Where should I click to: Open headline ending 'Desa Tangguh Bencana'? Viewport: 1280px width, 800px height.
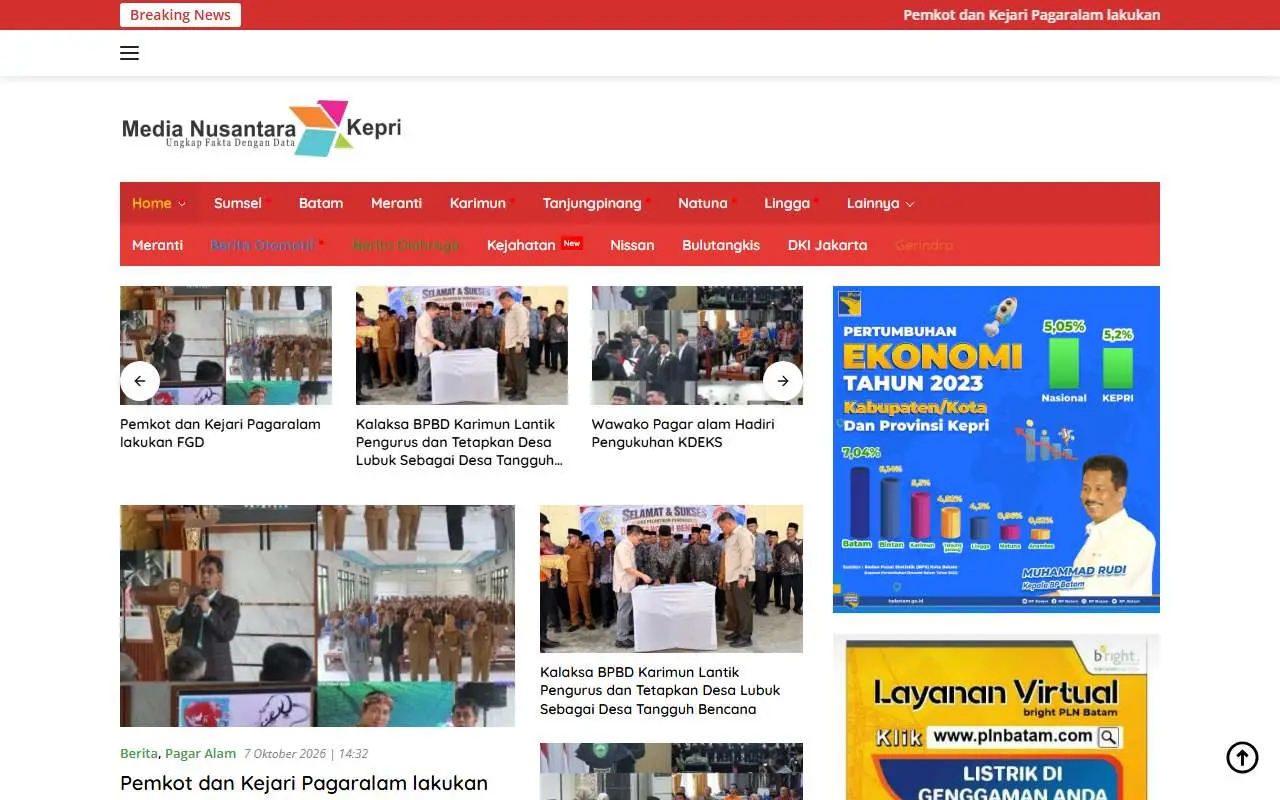point(660,691)
